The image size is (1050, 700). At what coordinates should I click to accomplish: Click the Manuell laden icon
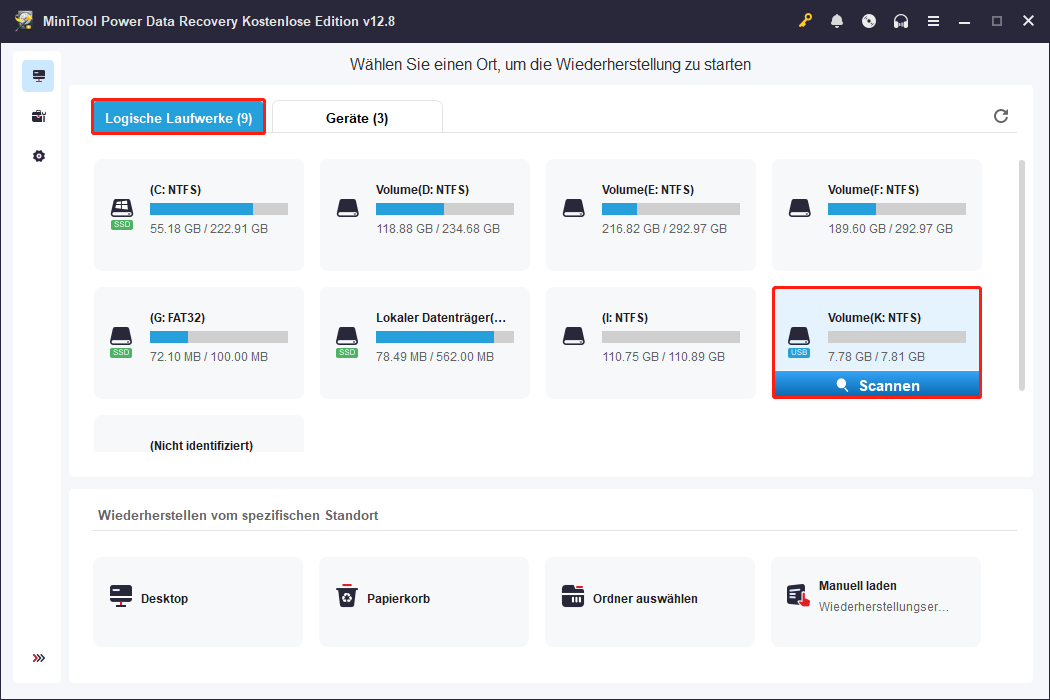pos(798,596)
